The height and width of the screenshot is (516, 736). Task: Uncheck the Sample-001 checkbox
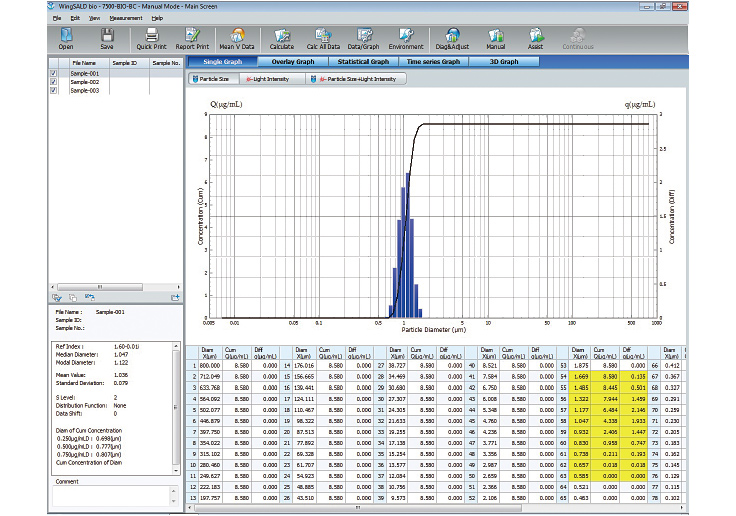click(53, 74)
